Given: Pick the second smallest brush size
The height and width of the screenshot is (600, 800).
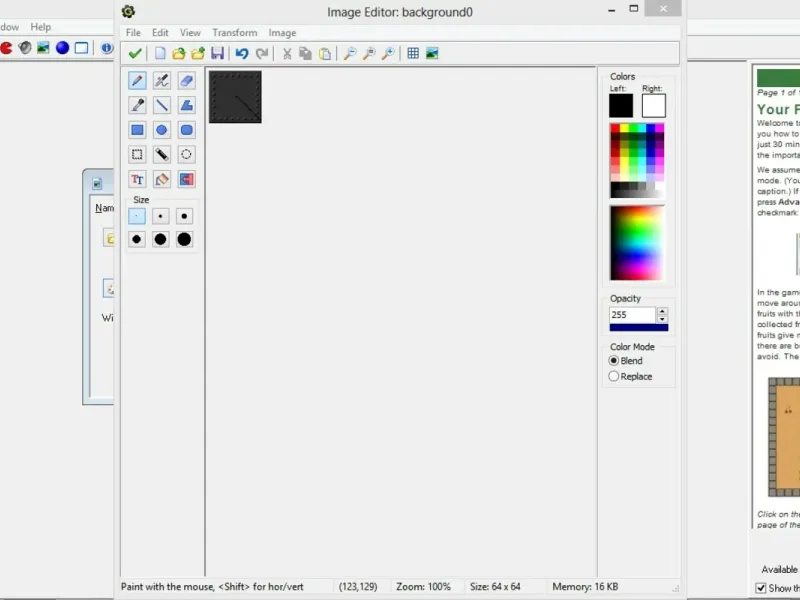Looking at the screenshot, I should point(160,216).
